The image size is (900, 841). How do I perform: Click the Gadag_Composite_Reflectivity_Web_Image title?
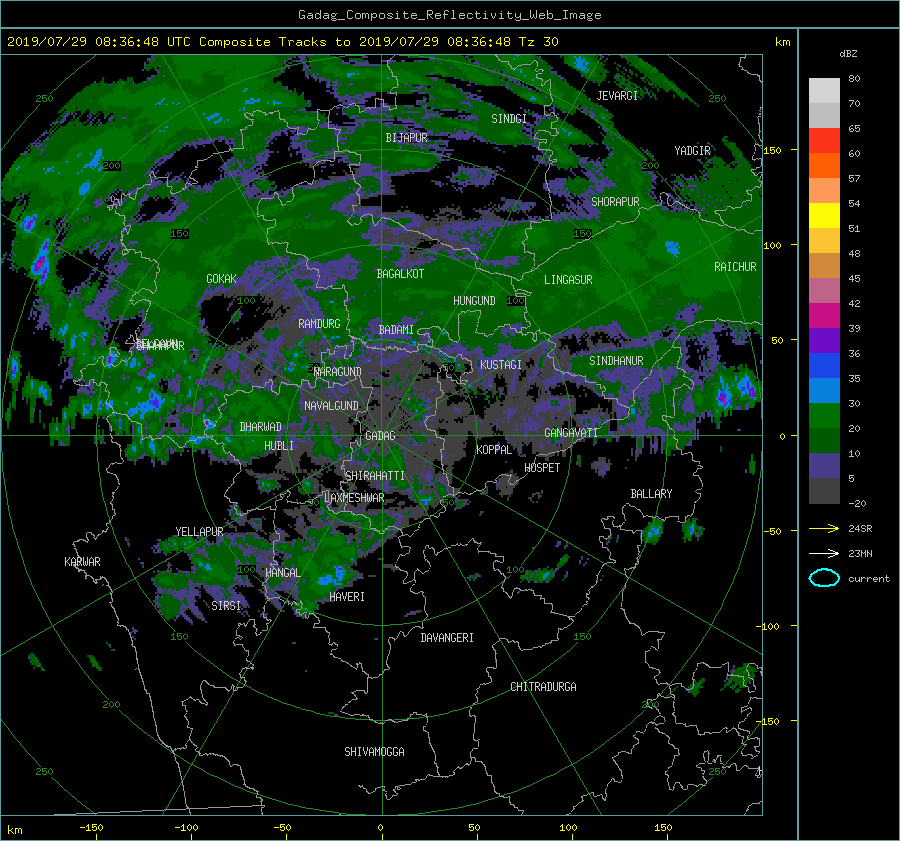pos(449,15)
